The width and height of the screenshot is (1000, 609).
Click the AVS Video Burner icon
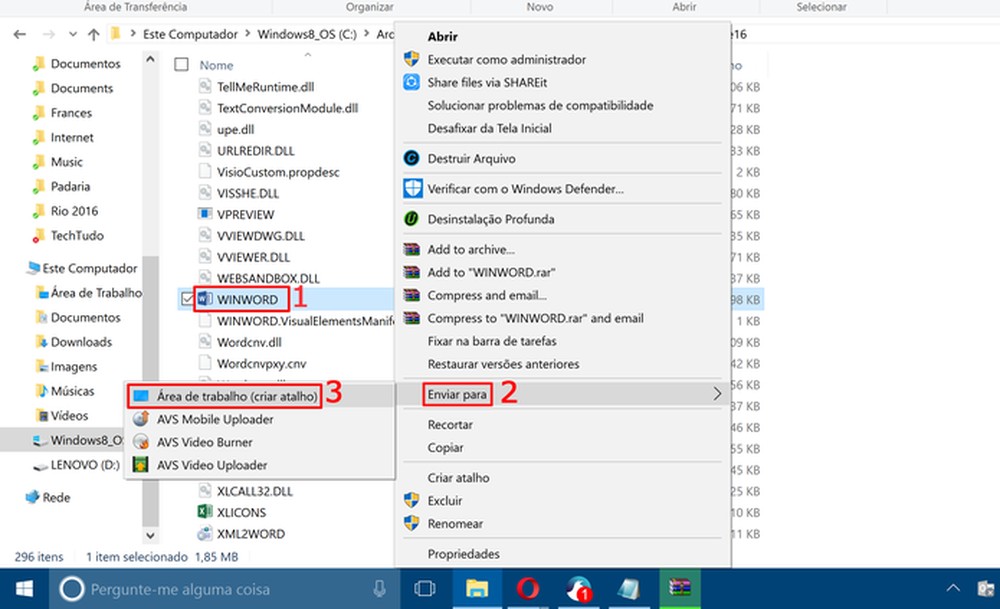(140, 442)
